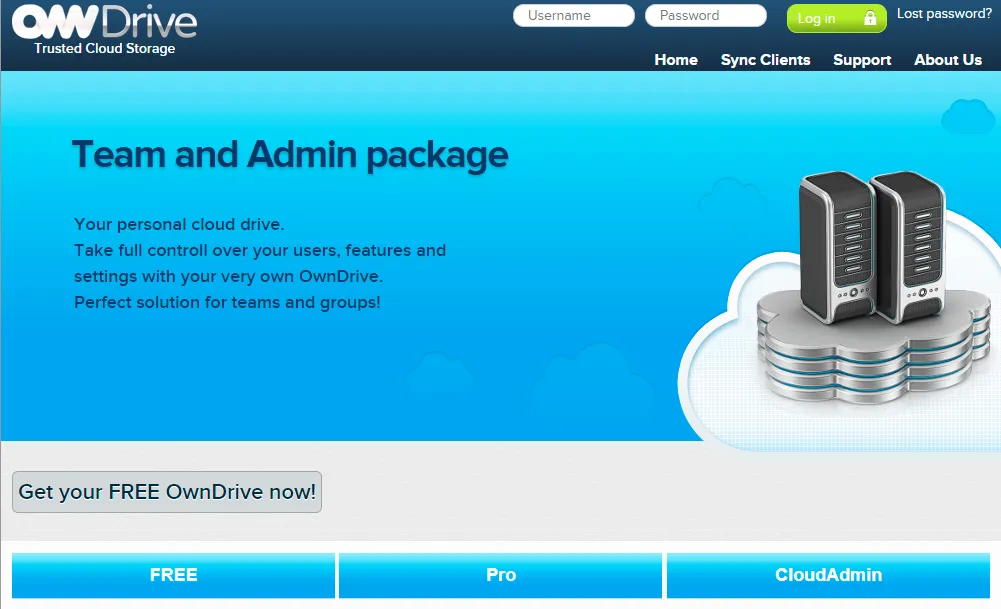
Task: Go to the Home menu item
Action: pos(676,60)
